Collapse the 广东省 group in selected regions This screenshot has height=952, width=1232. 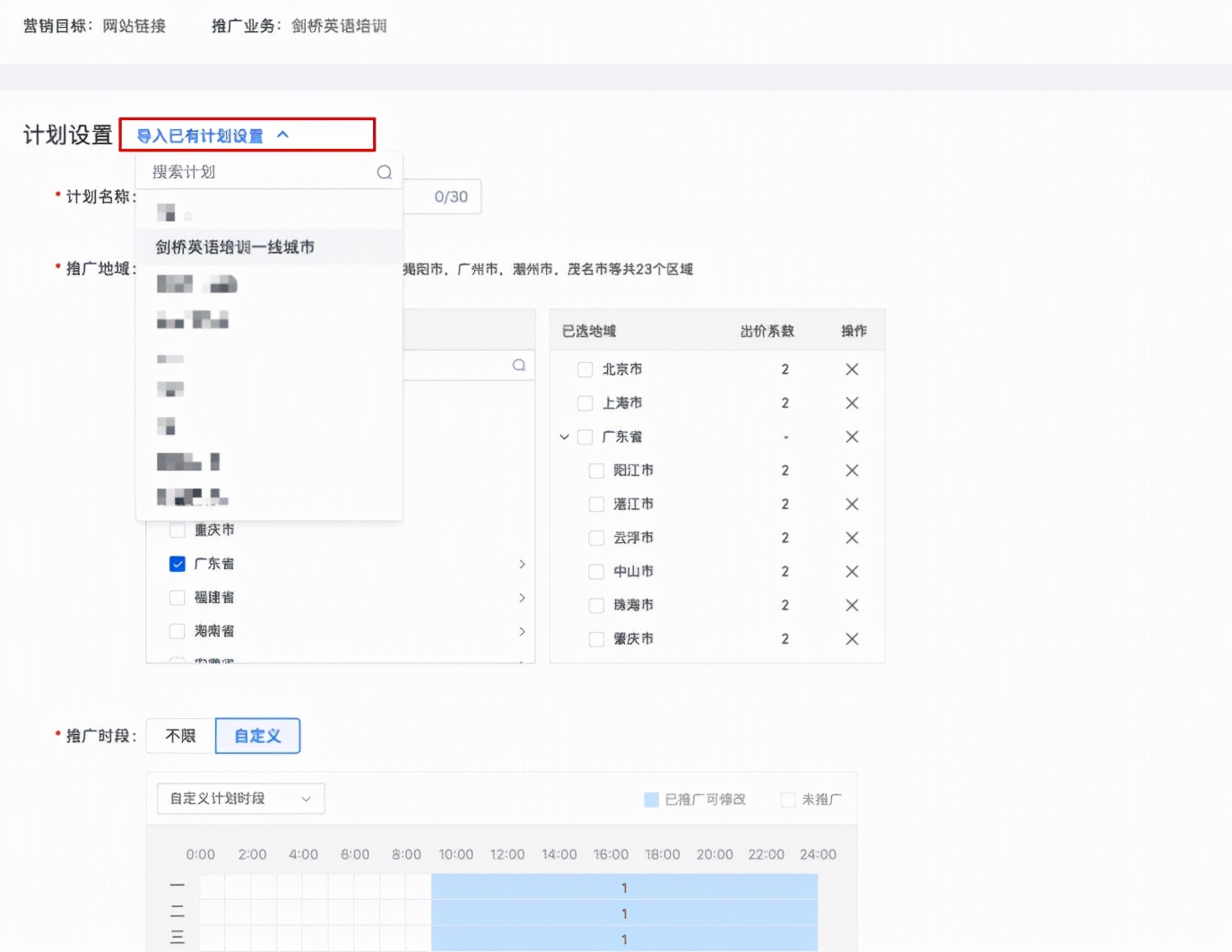pyautogui.click(x=564, y=437)
